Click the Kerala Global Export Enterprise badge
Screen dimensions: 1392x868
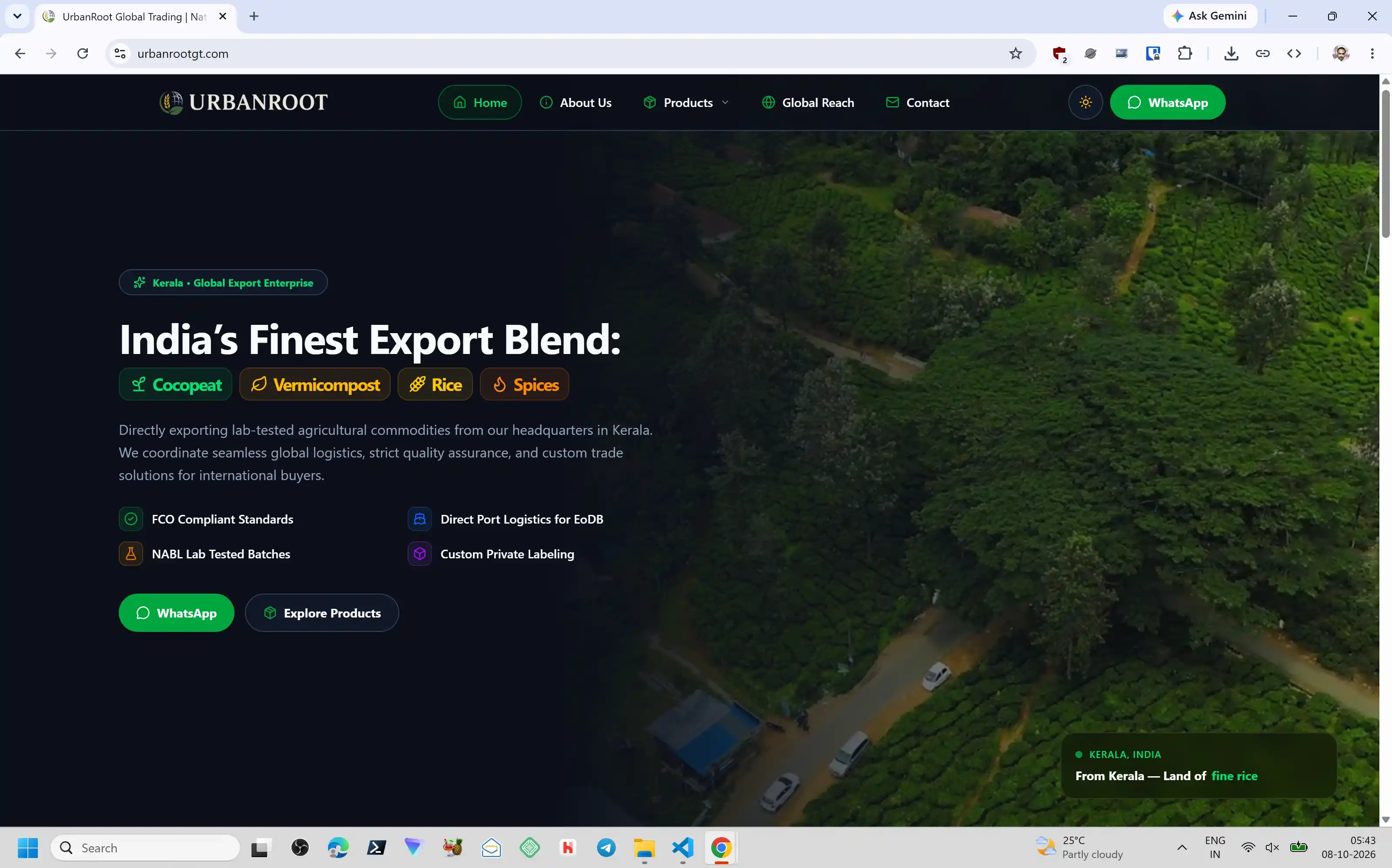point(223,282)
